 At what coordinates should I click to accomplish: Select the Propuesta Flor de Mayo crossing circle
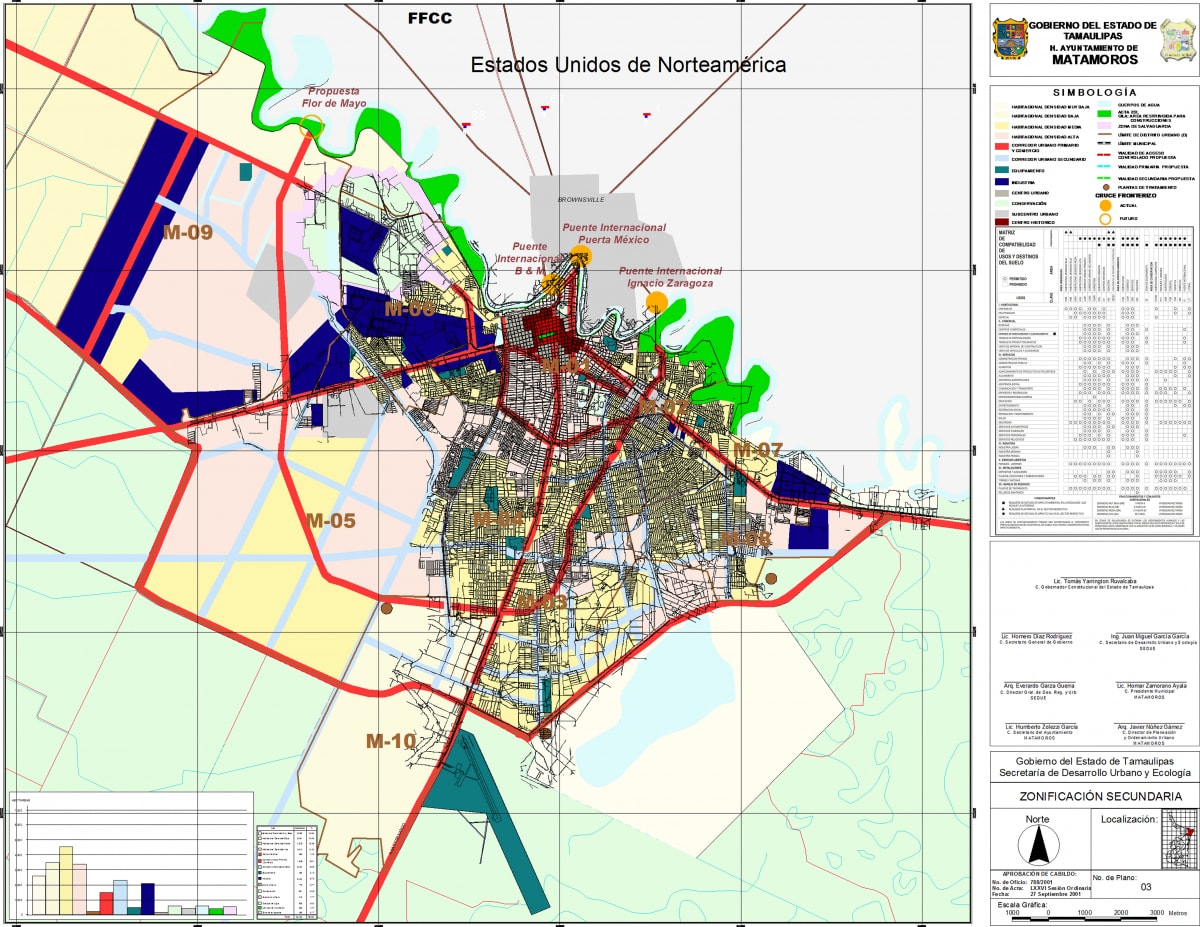[312, 126]
